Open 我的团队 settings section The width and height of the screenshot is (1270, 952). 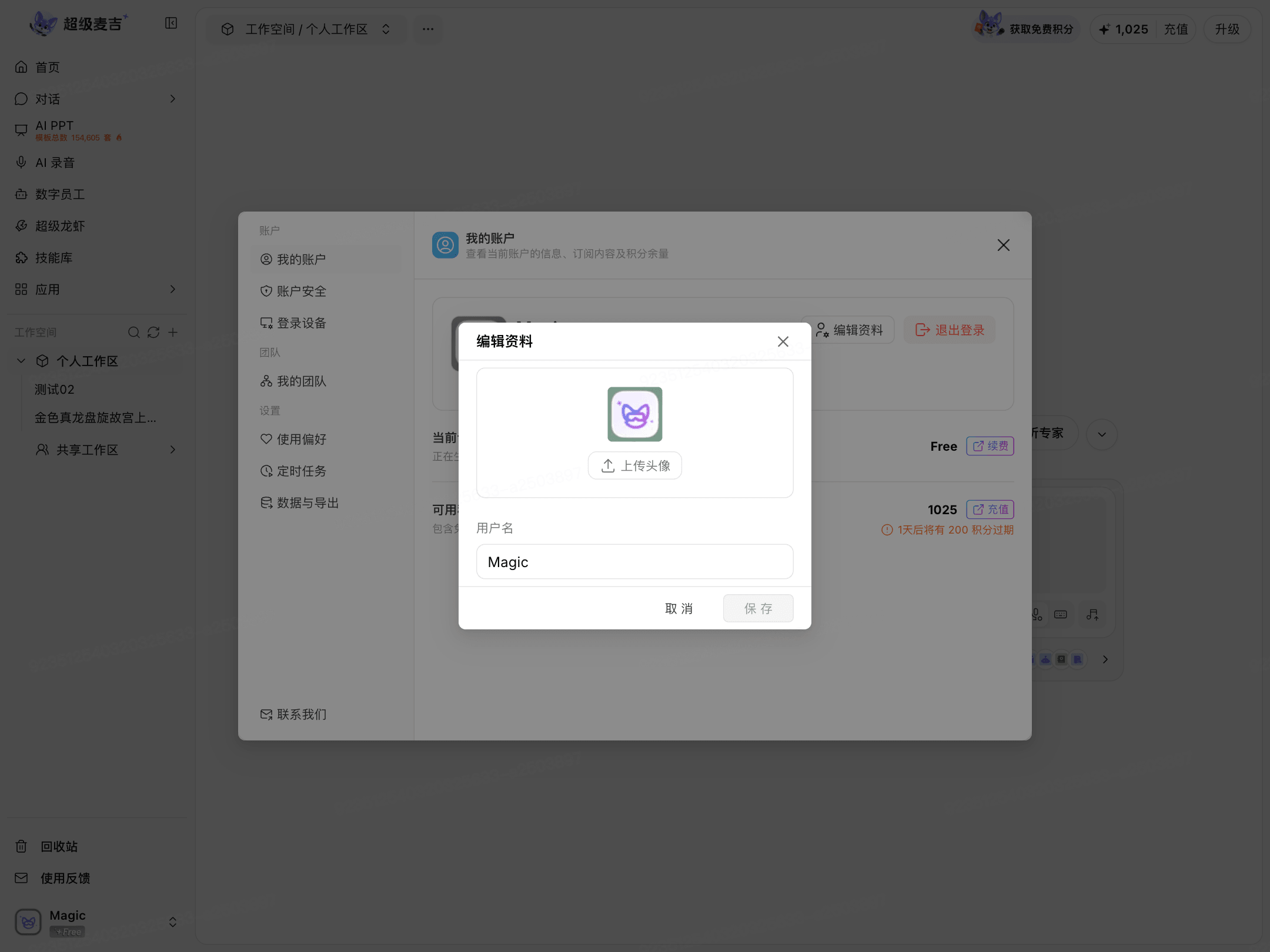click(x=326, y=381)
